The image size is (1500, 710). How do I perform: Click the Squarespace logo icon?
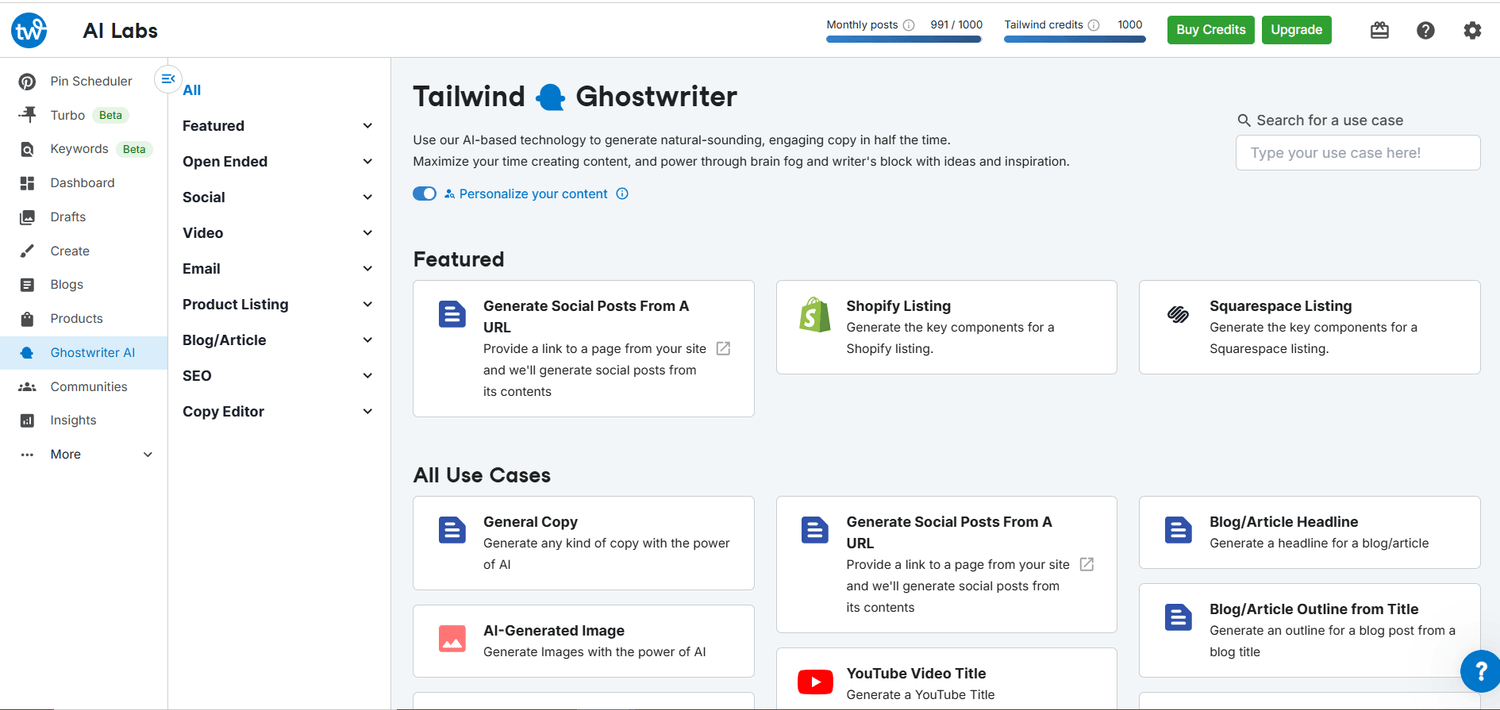1178,315
